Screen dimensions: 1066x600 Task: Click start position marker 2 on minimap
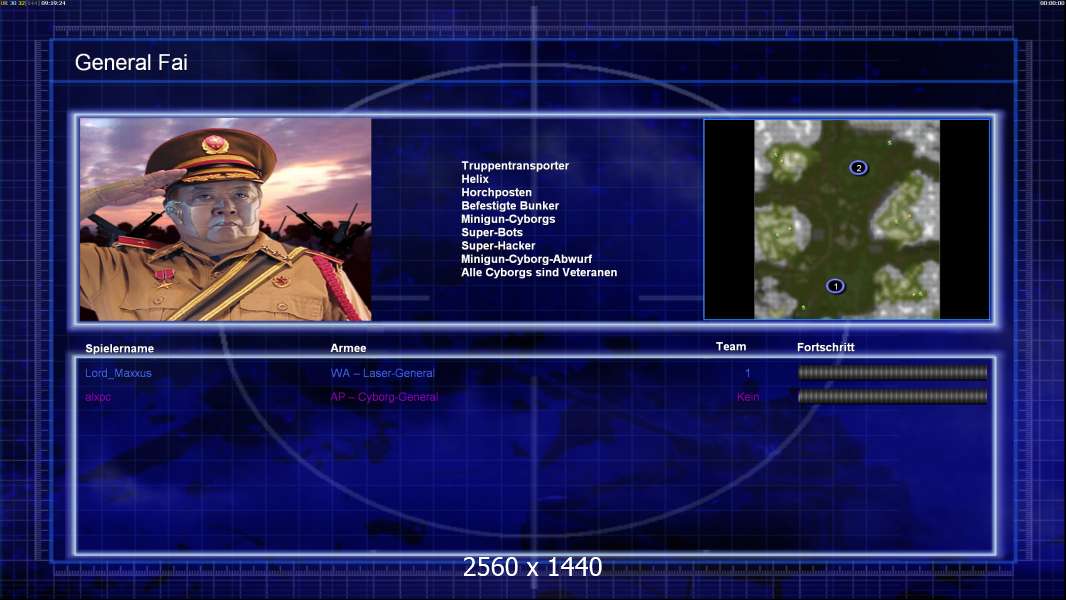tap(859, 168)
